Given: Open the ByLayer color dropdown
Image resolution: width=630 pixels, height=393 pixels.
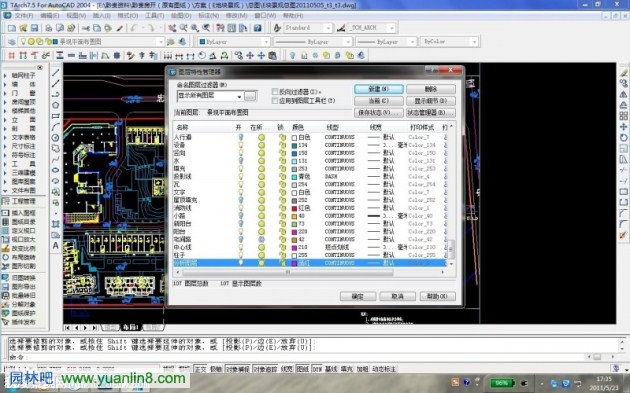Looking at the screenshot, I should pos(266,42).
